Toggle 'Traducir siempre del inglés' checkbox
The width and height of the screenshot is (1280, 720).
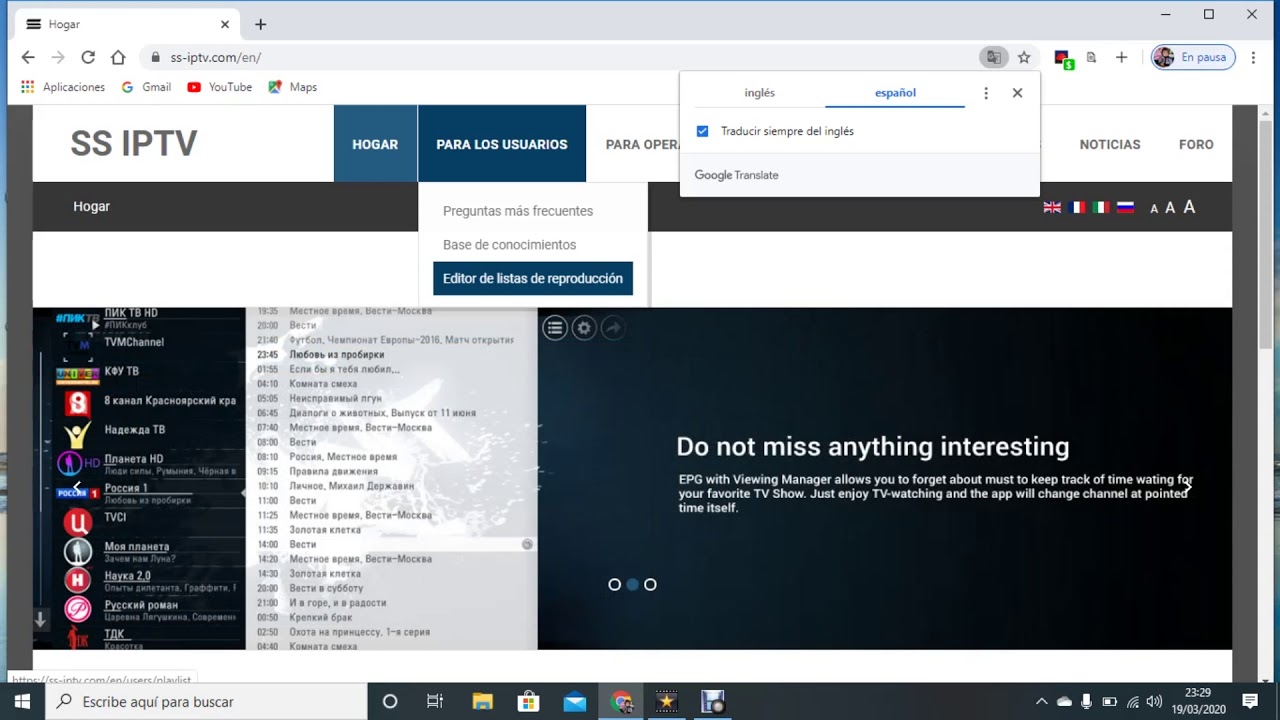tap(702, 131)
